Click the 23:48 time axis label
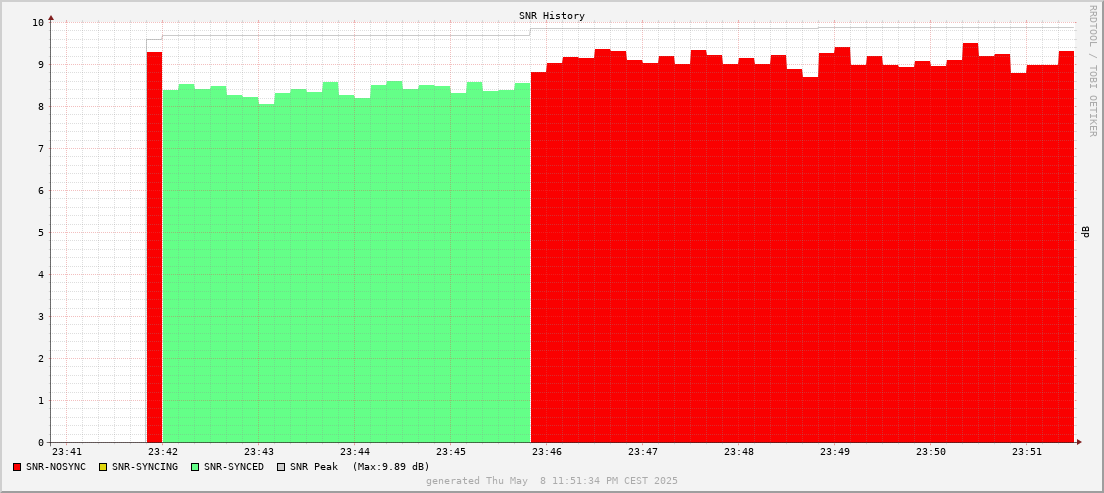Image resolution: width=1104 pixels, height=493 pixels. point(739,451)
